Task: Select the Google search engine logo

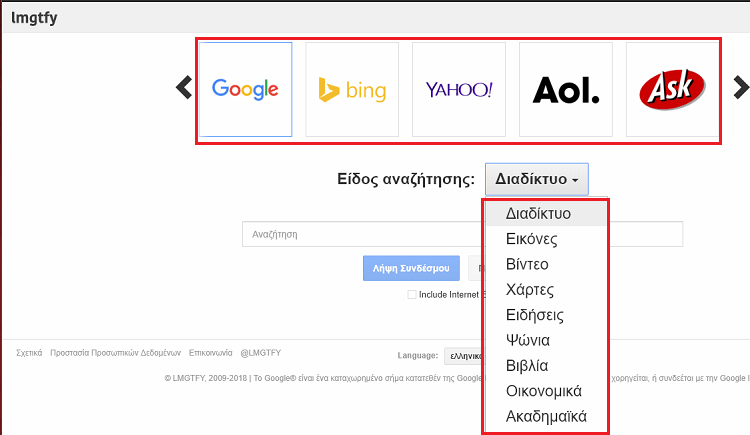Action: (245, 89)
